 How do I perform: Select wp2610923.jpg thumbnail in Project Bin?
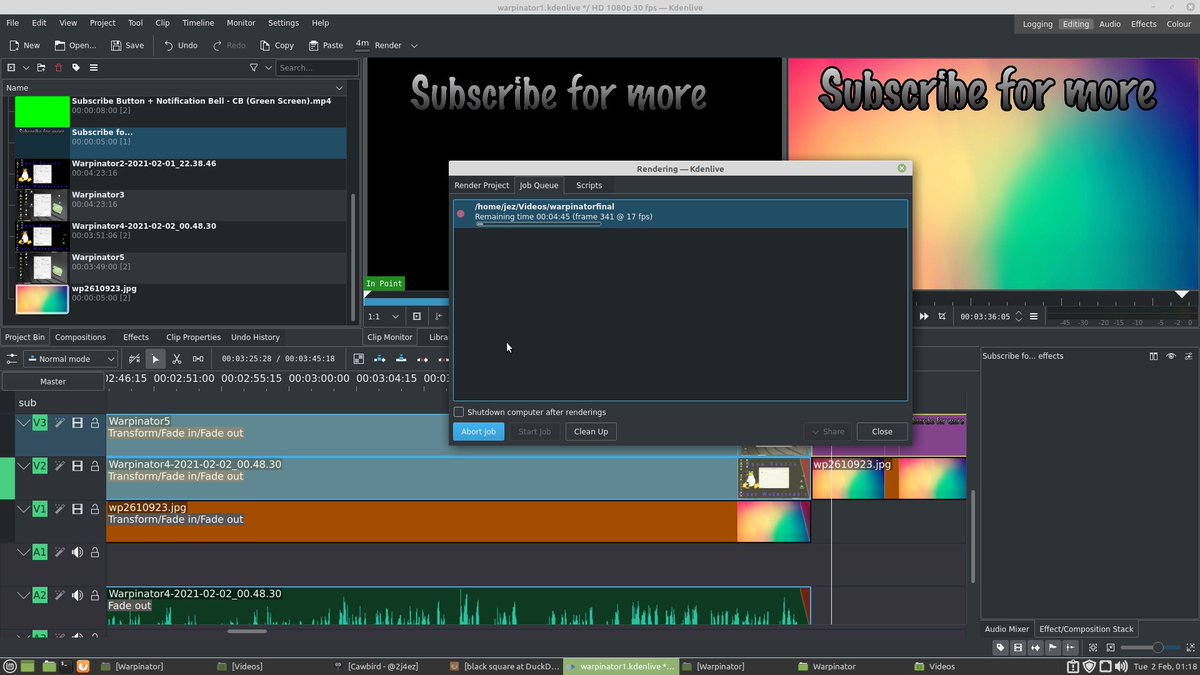(42, 299)
